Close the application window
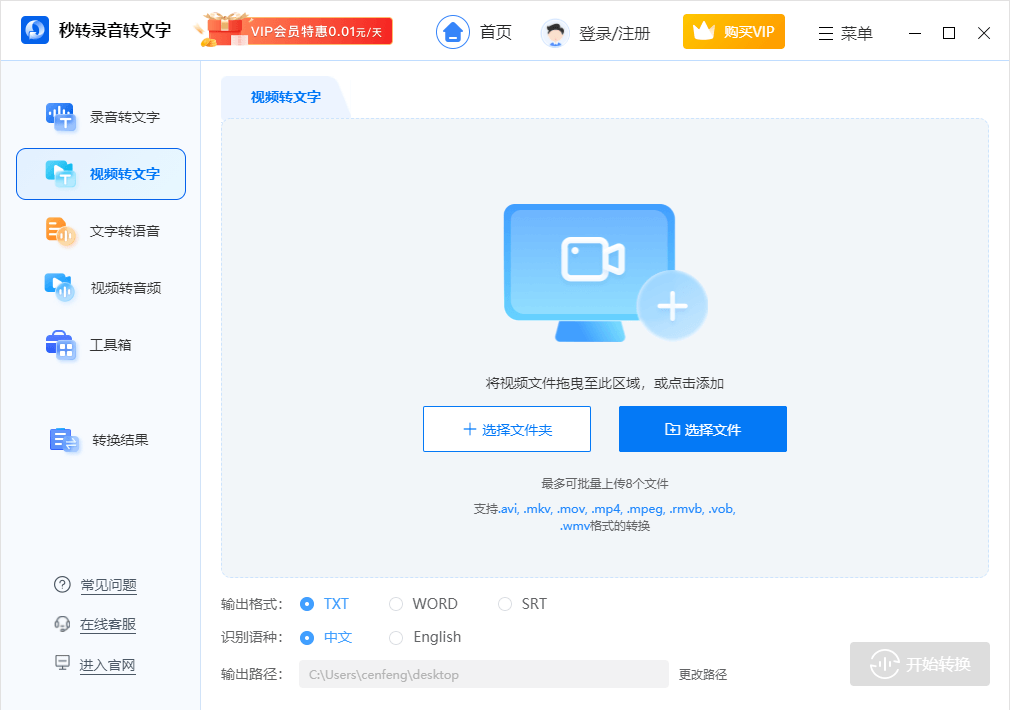The width and height of the screenshot is (1010, 710). click(x=984, y=33)
